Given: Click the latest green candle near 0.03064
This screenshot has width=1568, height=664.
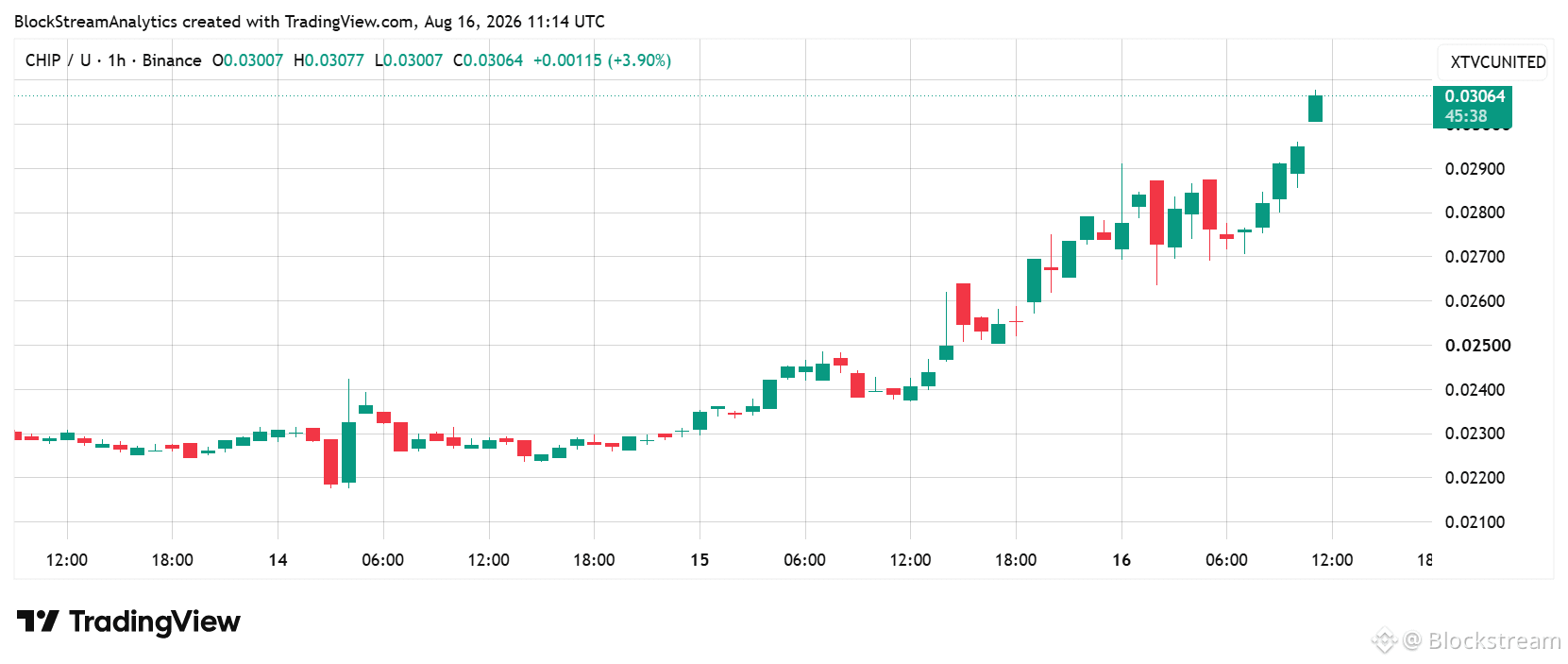Looking at the screenshot, I should point(1315,108).
